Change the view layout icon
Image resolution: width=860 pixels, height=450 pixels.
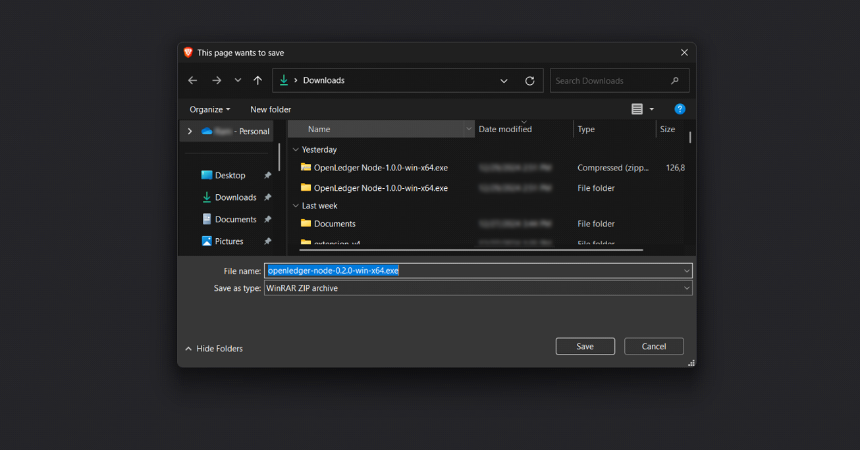point(637,109)
